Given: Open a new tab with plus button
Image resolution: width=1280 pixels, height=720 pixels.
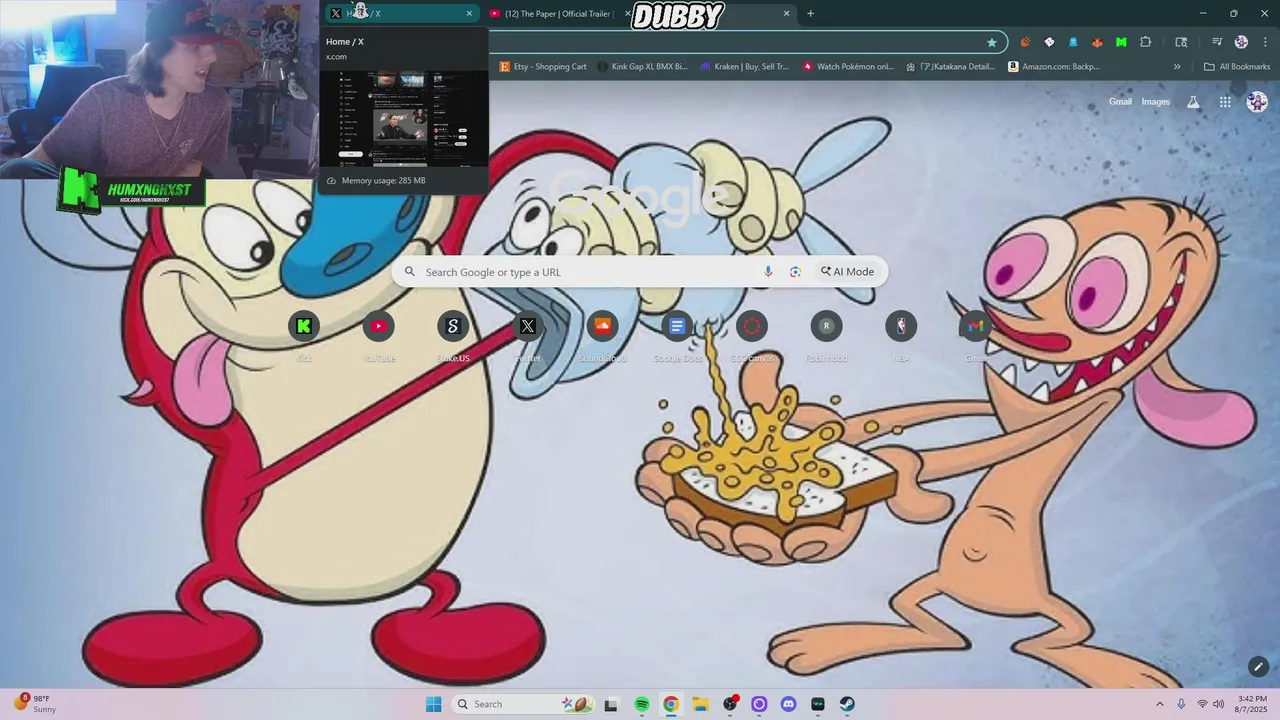Looking at the screenshot, I should click(810, 13).
